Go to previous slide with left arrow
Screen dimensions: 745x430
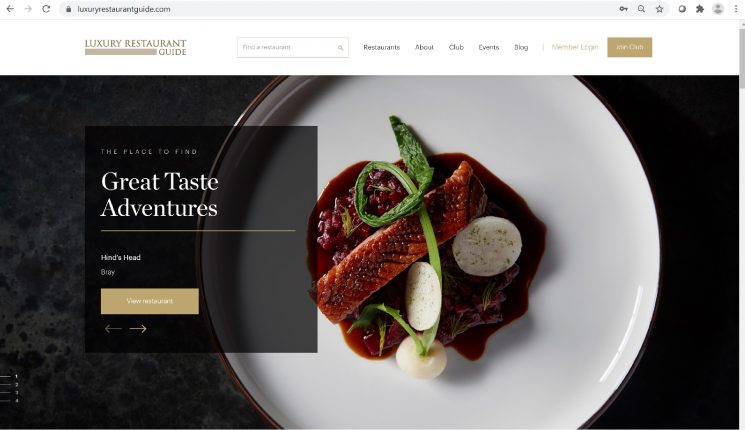113,329
